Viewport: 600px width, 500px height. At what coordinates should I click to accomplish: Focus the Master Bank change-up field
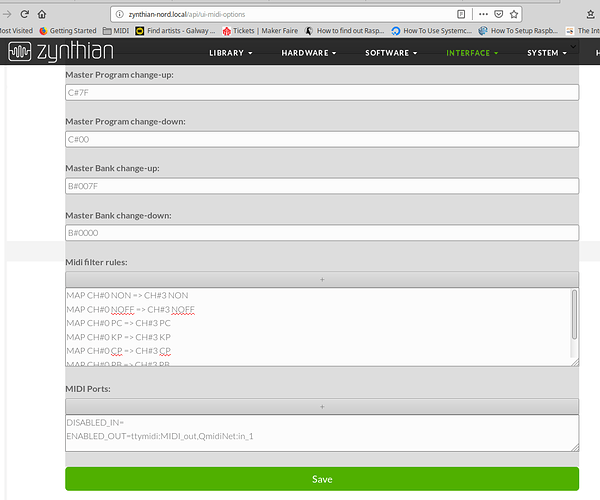[x=322, y=186]
